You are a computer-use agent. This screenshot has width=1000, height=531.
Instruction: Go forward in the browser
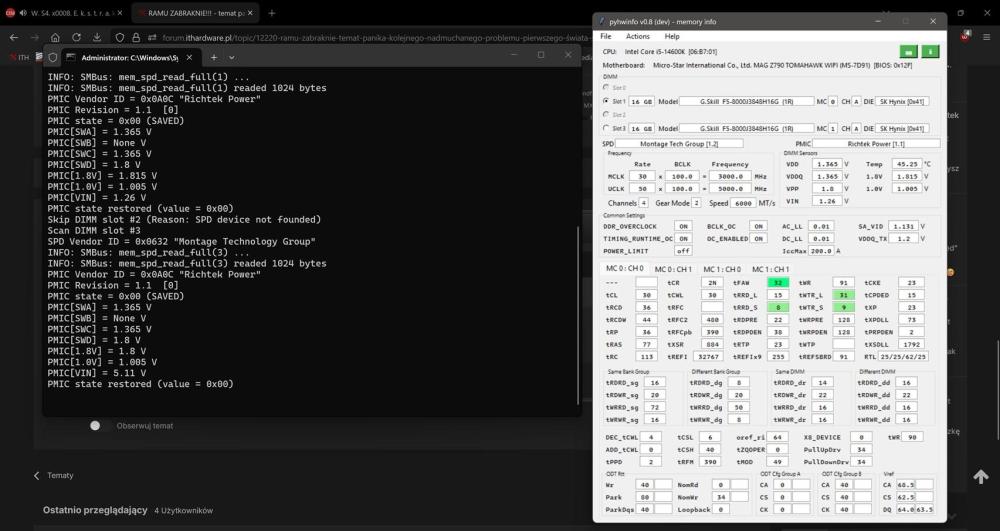coord(34,38)
